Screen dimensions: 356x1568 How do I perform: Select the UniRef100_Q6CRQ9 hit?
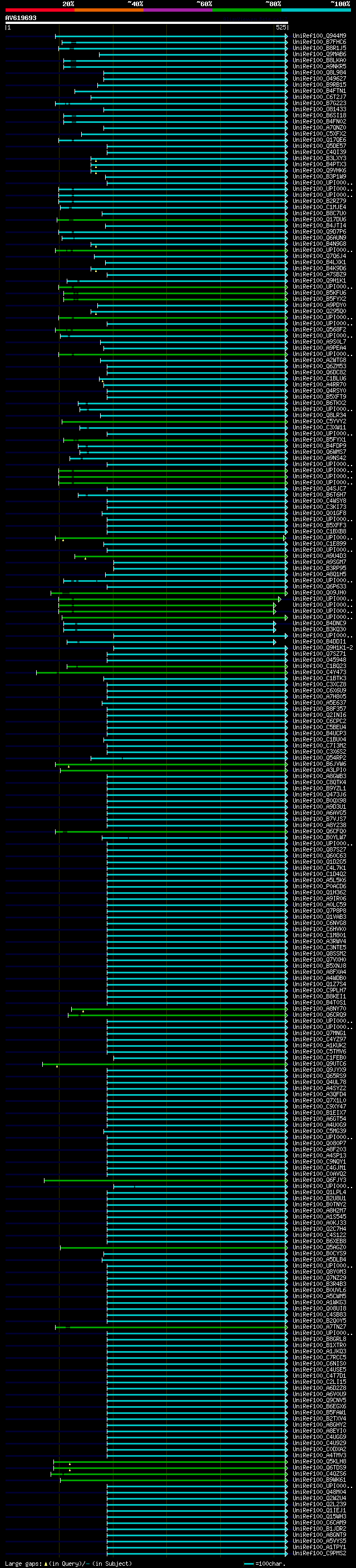pyautogui.click(x=319, y=1015)
